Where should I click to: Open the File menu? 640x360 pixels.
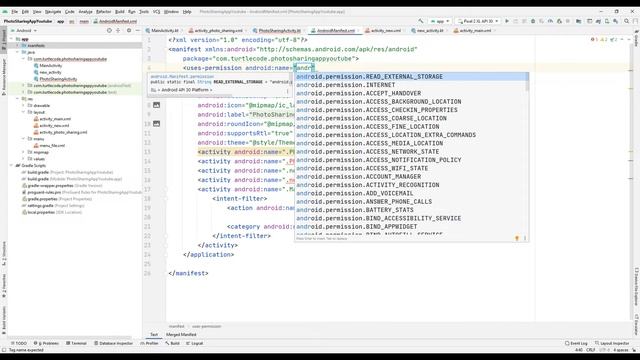15,12
